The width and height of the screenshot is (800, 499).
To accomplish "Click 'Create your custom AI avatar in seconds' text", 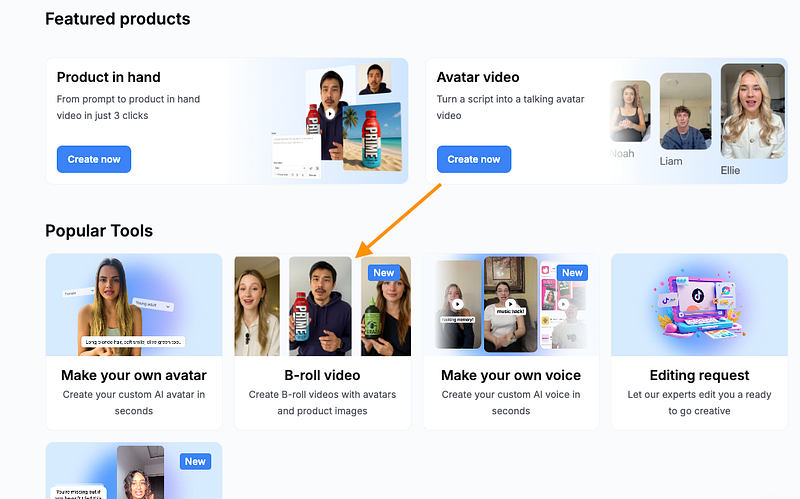I will (x=134, y=403).
